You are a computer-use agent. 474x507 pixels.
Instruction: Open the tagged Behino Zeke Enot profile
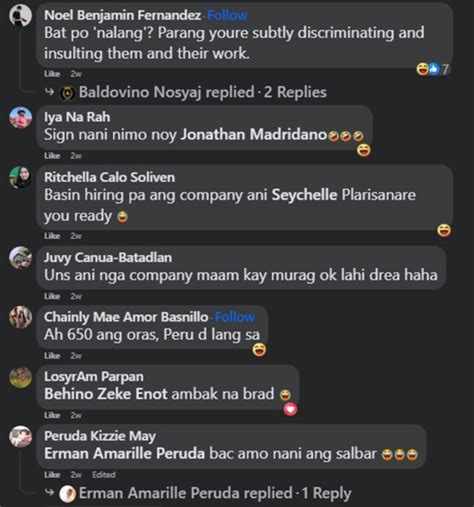tap(106, 394)
